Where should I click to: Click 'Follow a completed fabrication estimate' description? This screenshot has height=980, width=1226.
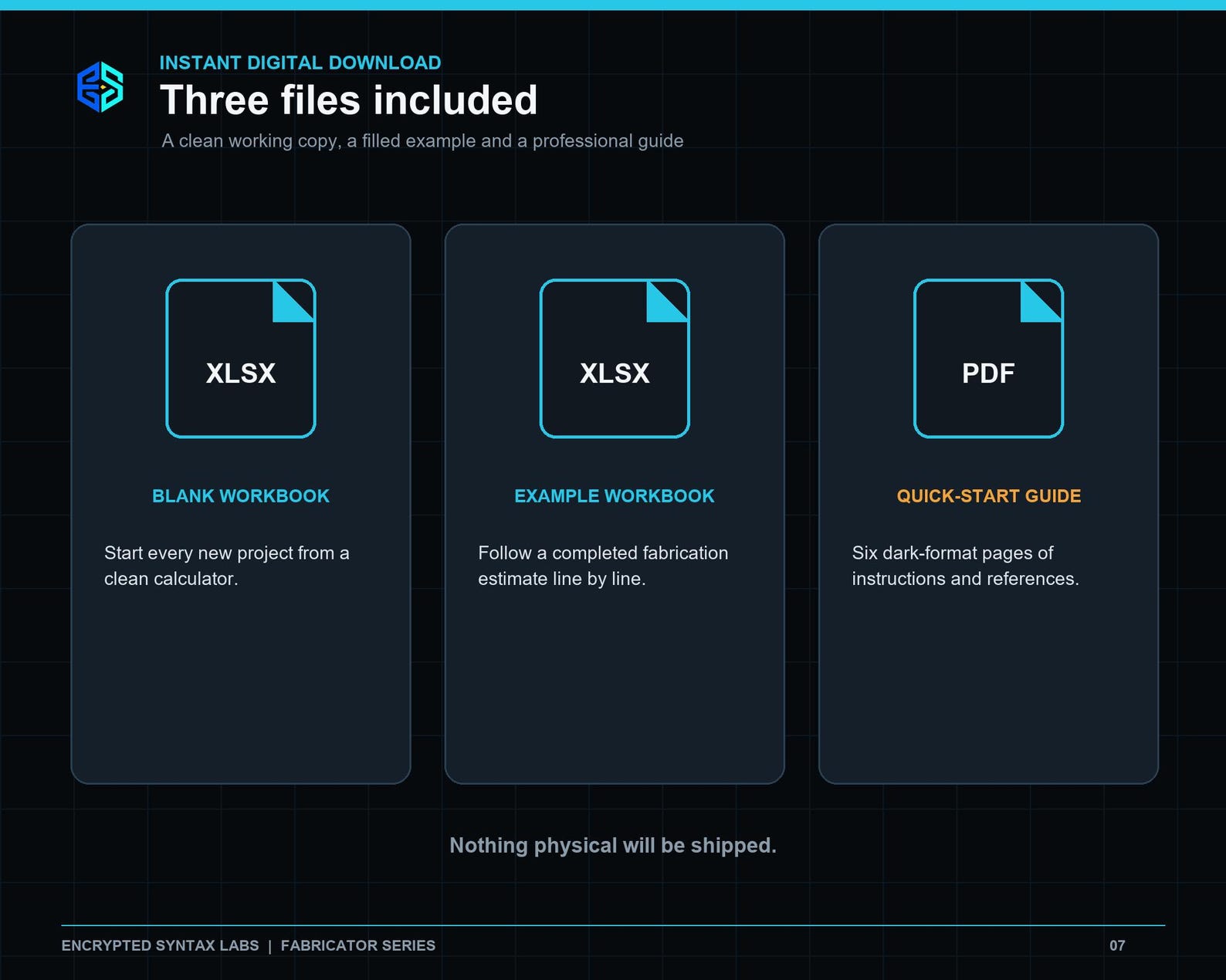click(603, 566)
